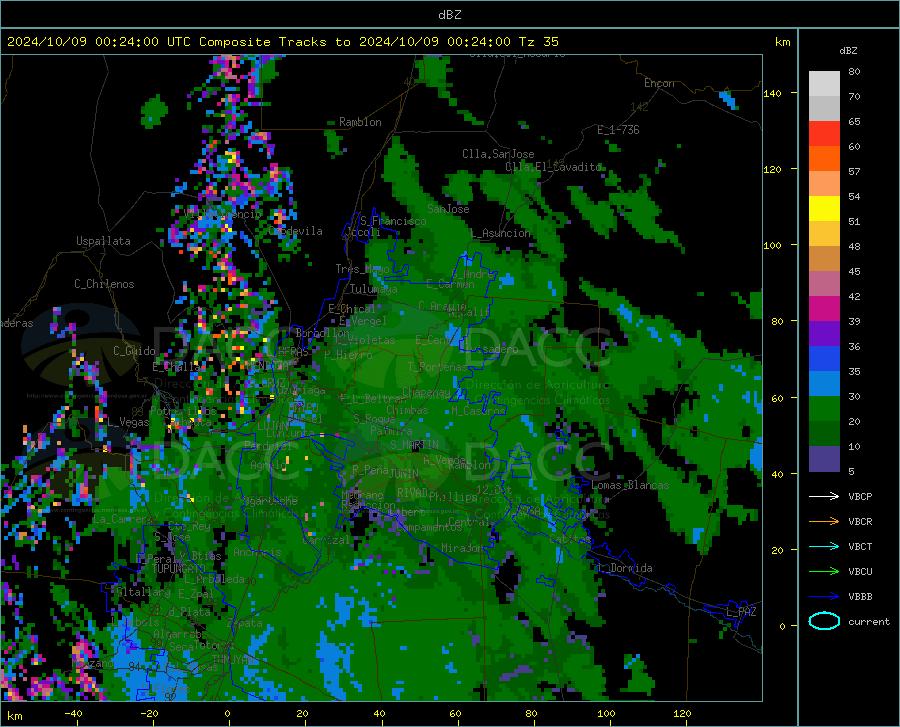Pick the dark green swatch below 20 dBZ
The height and width of the screenshot is (727, 900).
pos(824,434)
